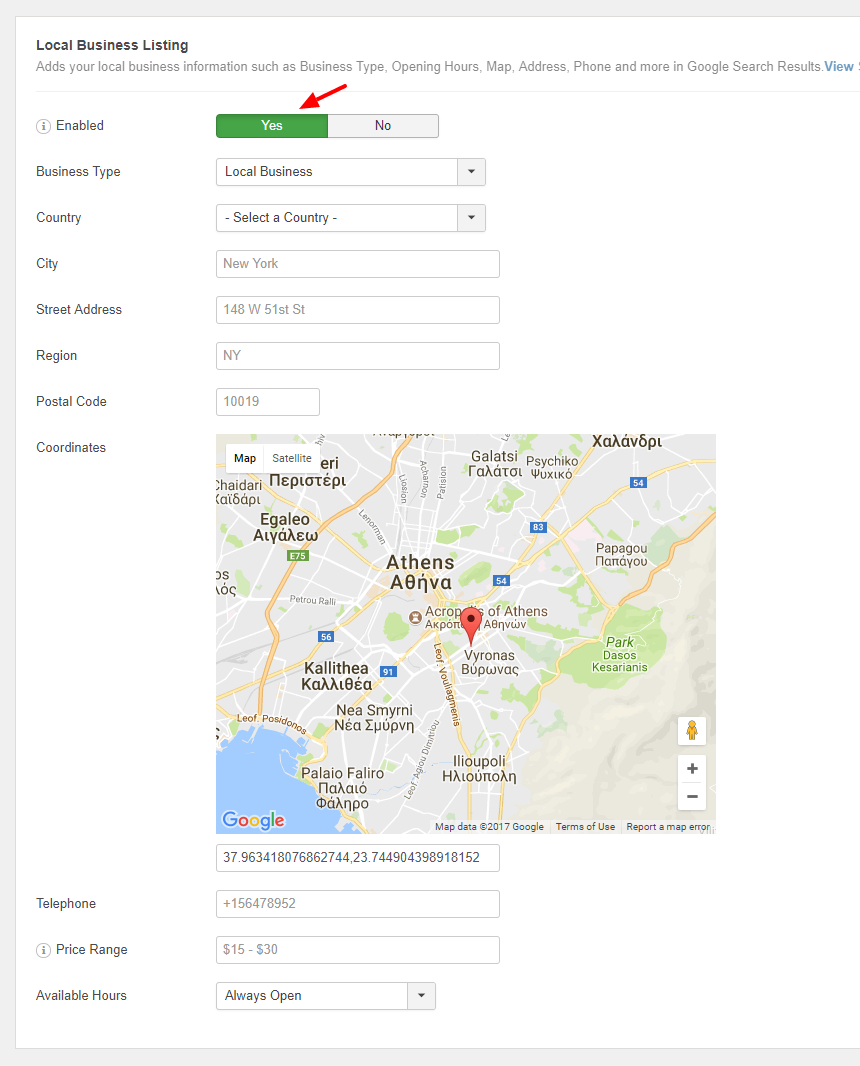The image size is (860, 1066).
Task: Click the red location pin on map
Action: click(x=470, y=625)
